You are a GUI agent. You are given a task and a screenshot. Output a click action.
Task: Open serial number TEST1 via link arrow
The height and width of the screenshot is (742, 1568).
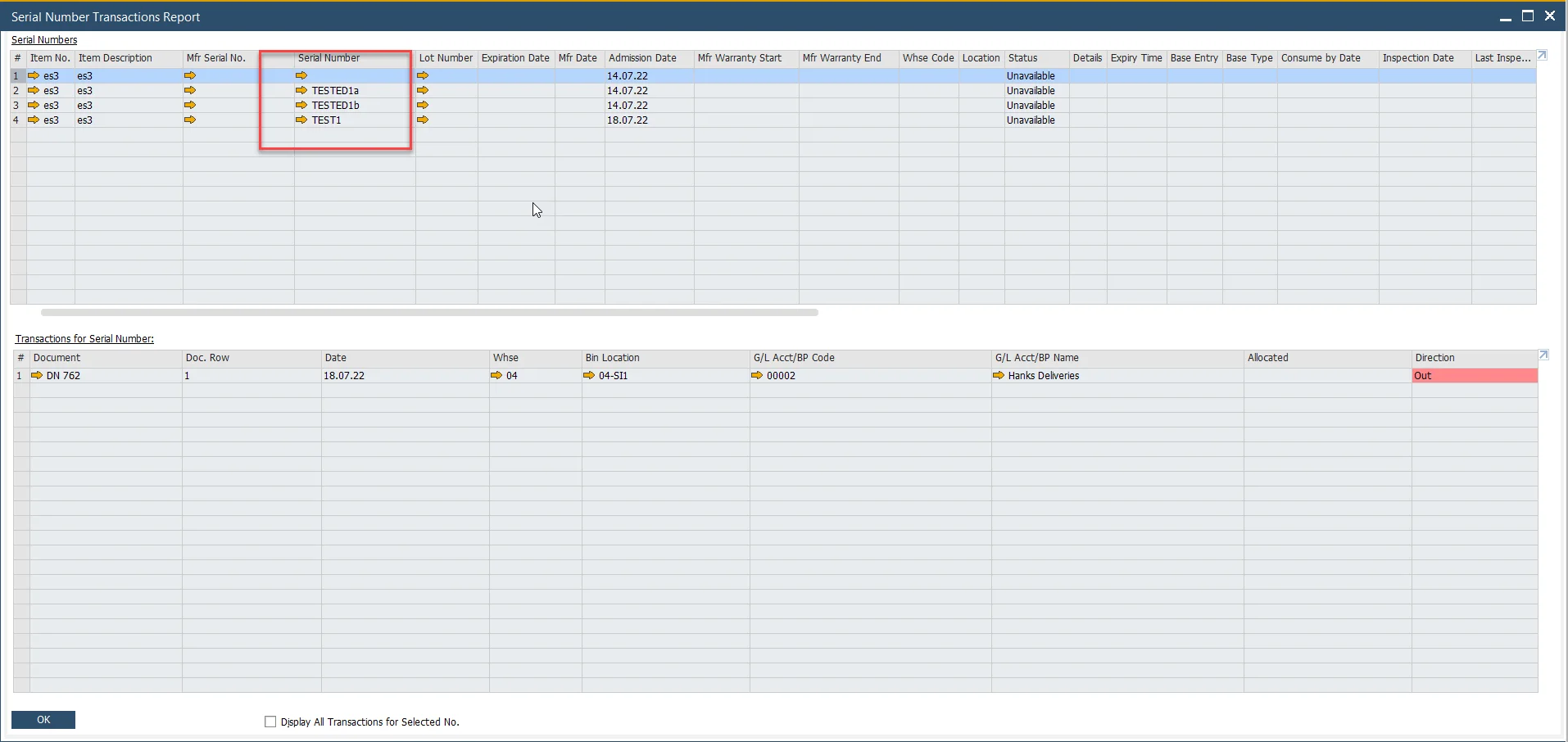click(x=301, y=120)
